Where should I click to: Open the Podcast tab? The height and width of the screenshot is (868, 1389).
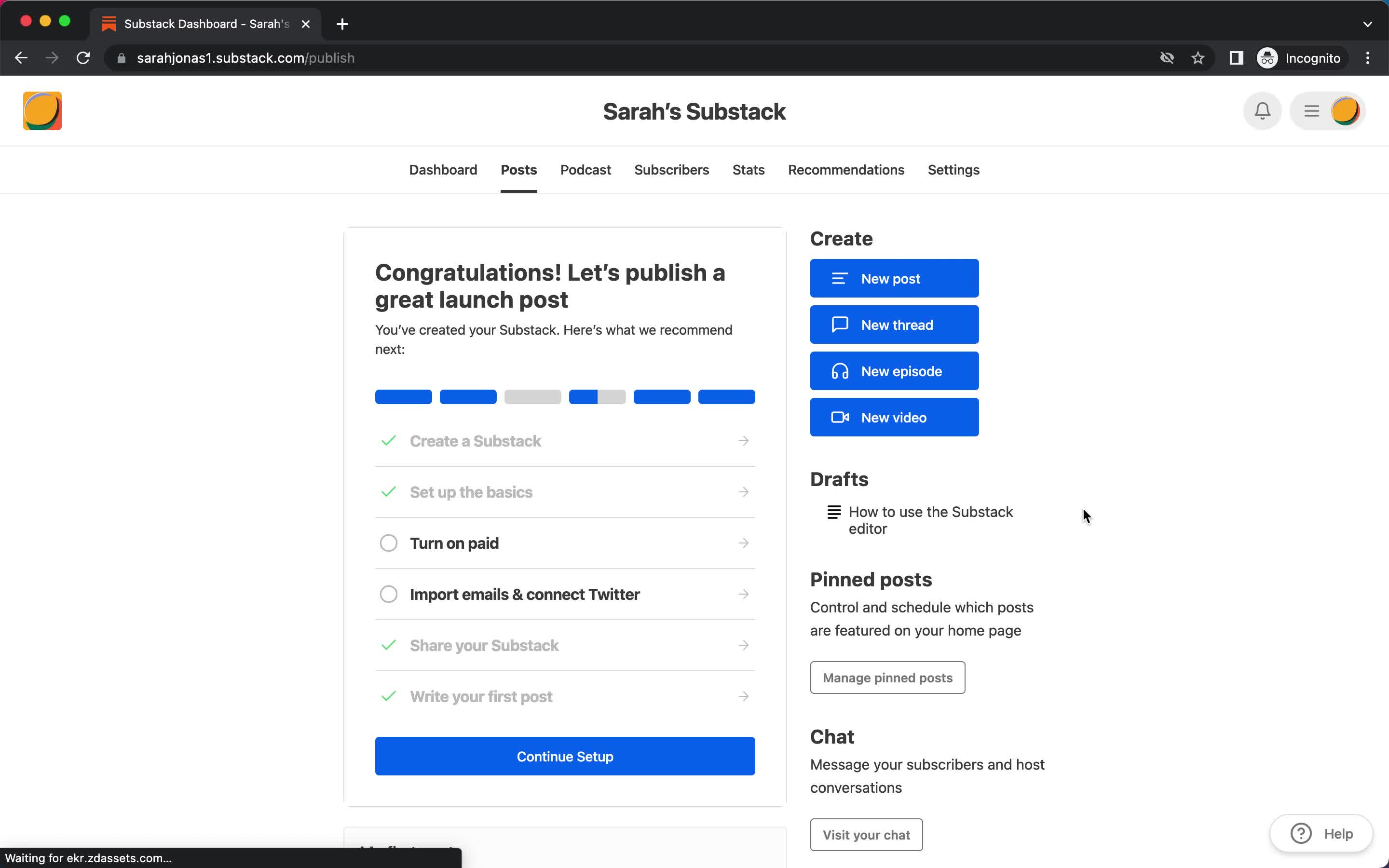point(586,170)
